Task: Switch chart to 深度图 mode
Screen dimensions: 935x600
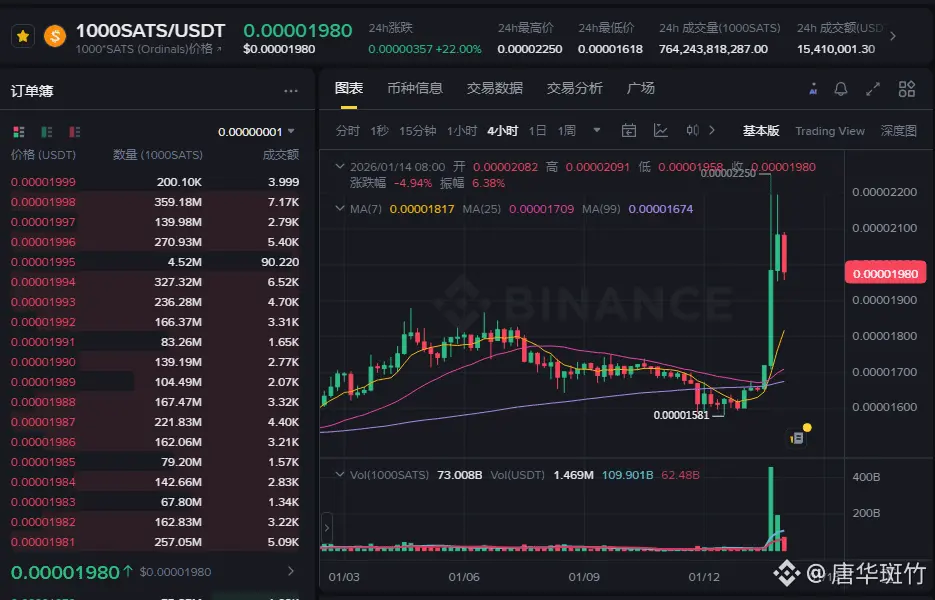Action: pos(899,131)
